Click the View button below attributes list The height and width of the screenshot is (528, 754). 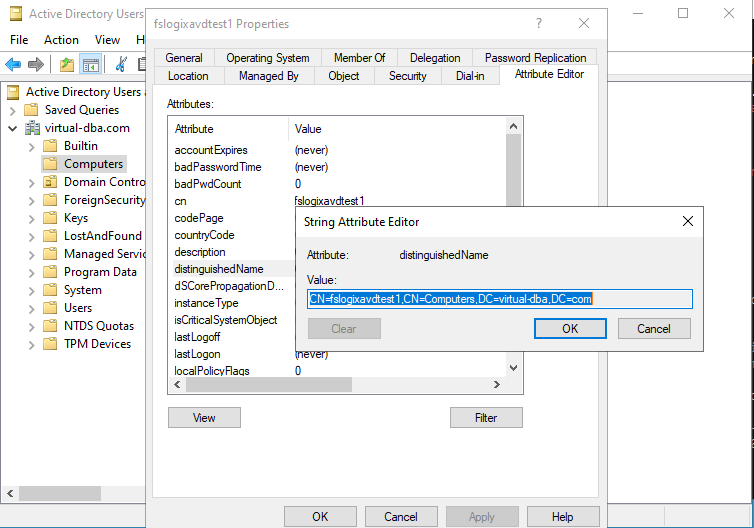click(204, 418)
